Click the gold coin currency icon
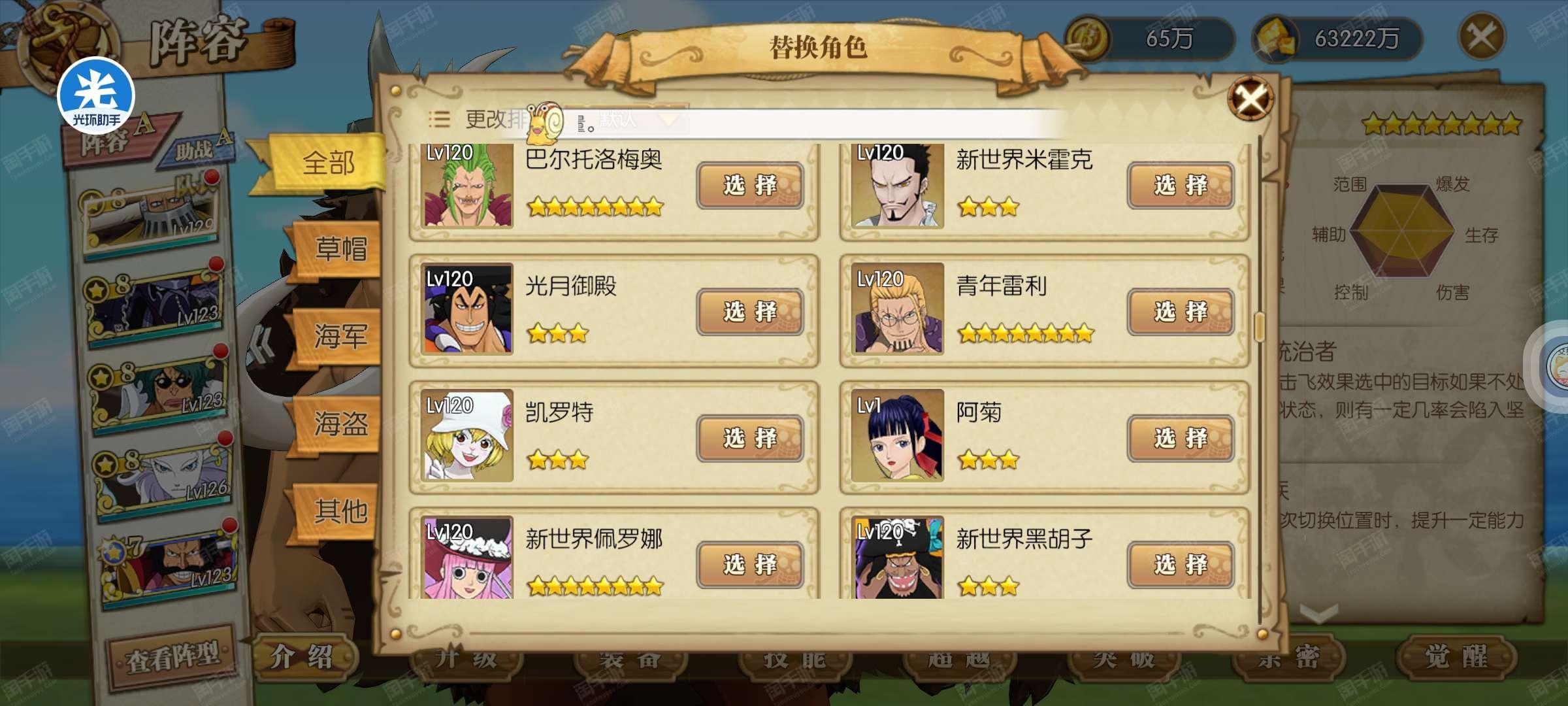Screen dimensions: 1568x706 pos(1088,39)
